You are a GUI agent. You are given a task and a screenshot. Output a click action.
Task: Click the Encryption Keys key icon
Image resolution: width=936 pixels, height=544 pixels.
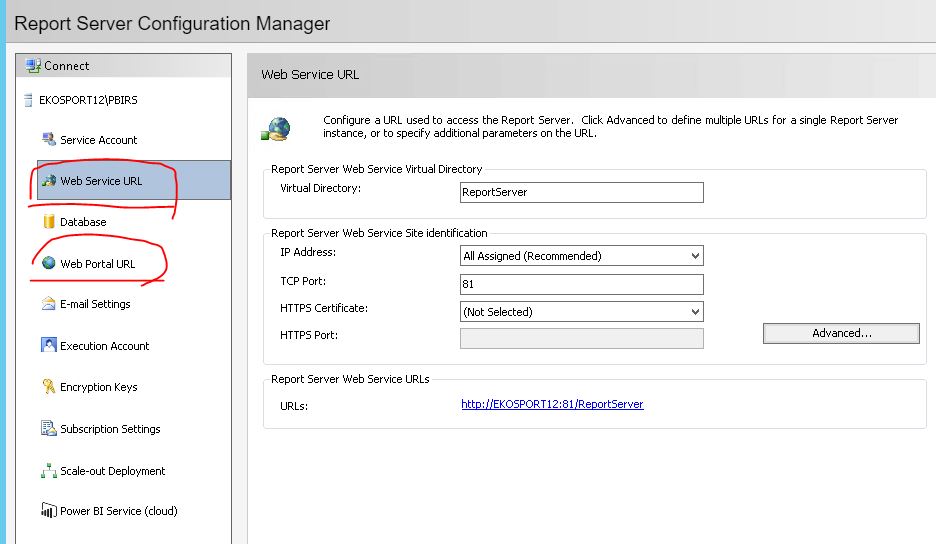(48, 386)
